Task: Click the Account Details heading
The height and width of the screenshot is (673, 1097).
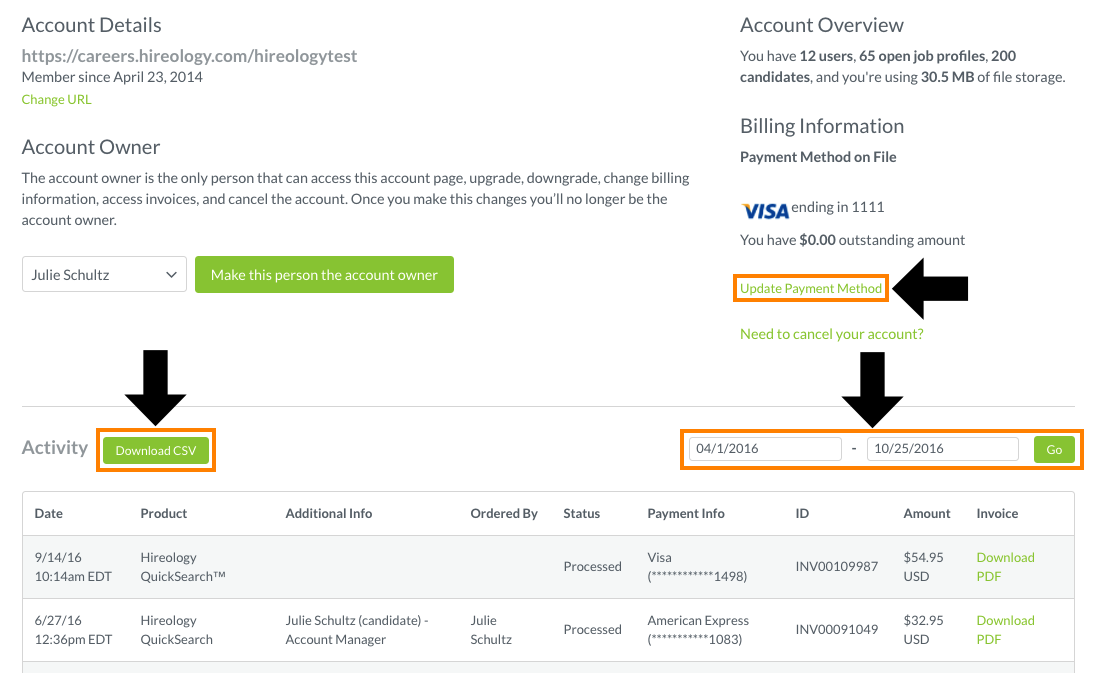Action: (92, 25)
